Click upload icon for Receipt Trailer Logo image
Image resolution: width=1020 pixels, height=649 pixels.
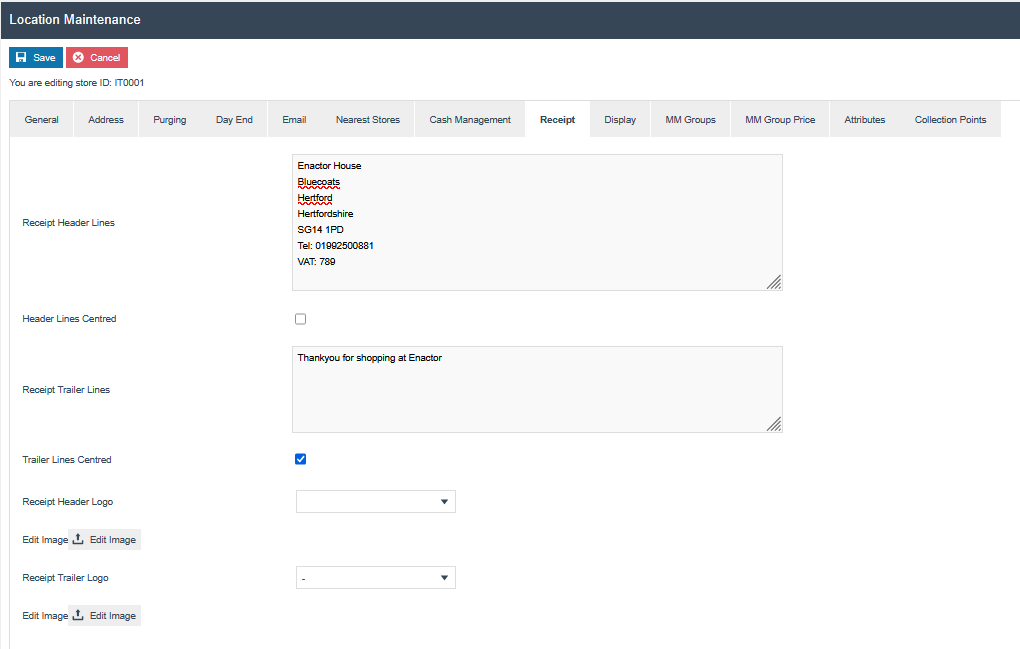click(78, 616)
